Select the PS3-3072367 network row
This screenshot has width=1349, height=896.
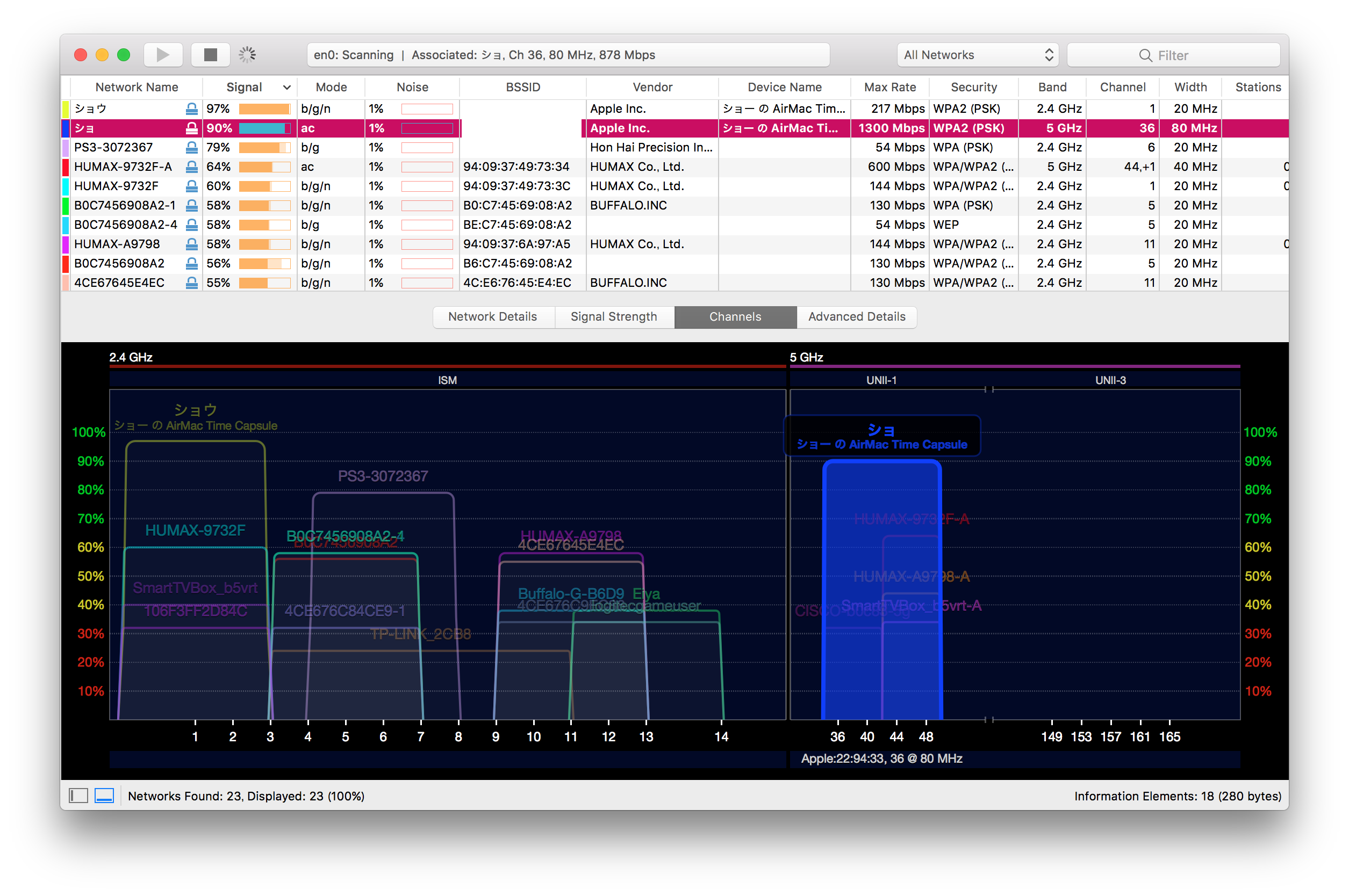[x=674, y=147]
